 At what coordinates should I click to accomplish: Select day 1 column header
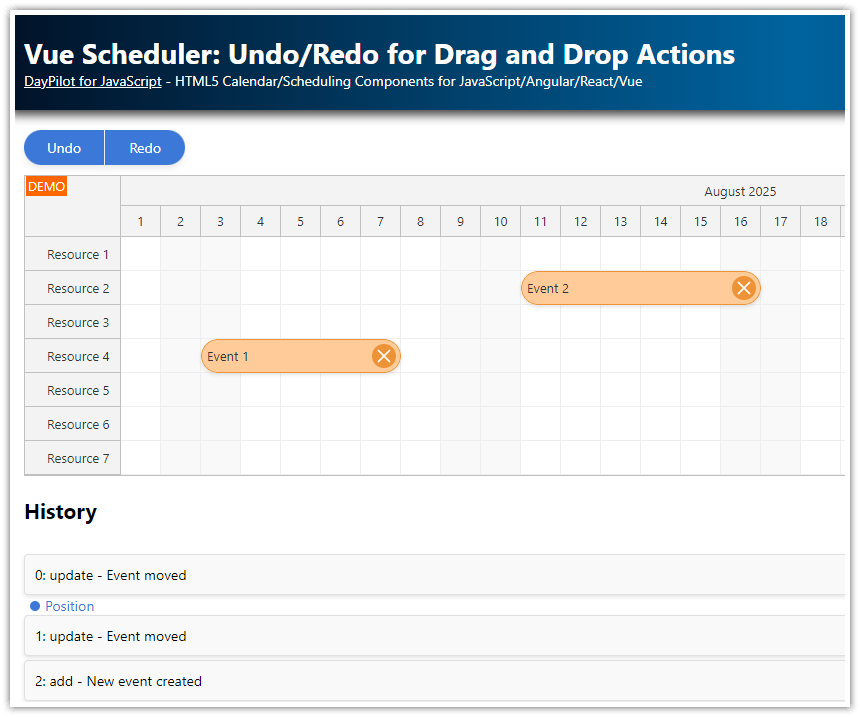click(140, 221)
